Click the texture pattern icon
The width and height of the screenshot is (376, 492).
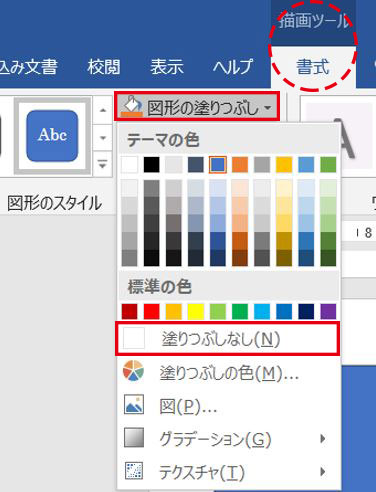[x=134, y=470]
